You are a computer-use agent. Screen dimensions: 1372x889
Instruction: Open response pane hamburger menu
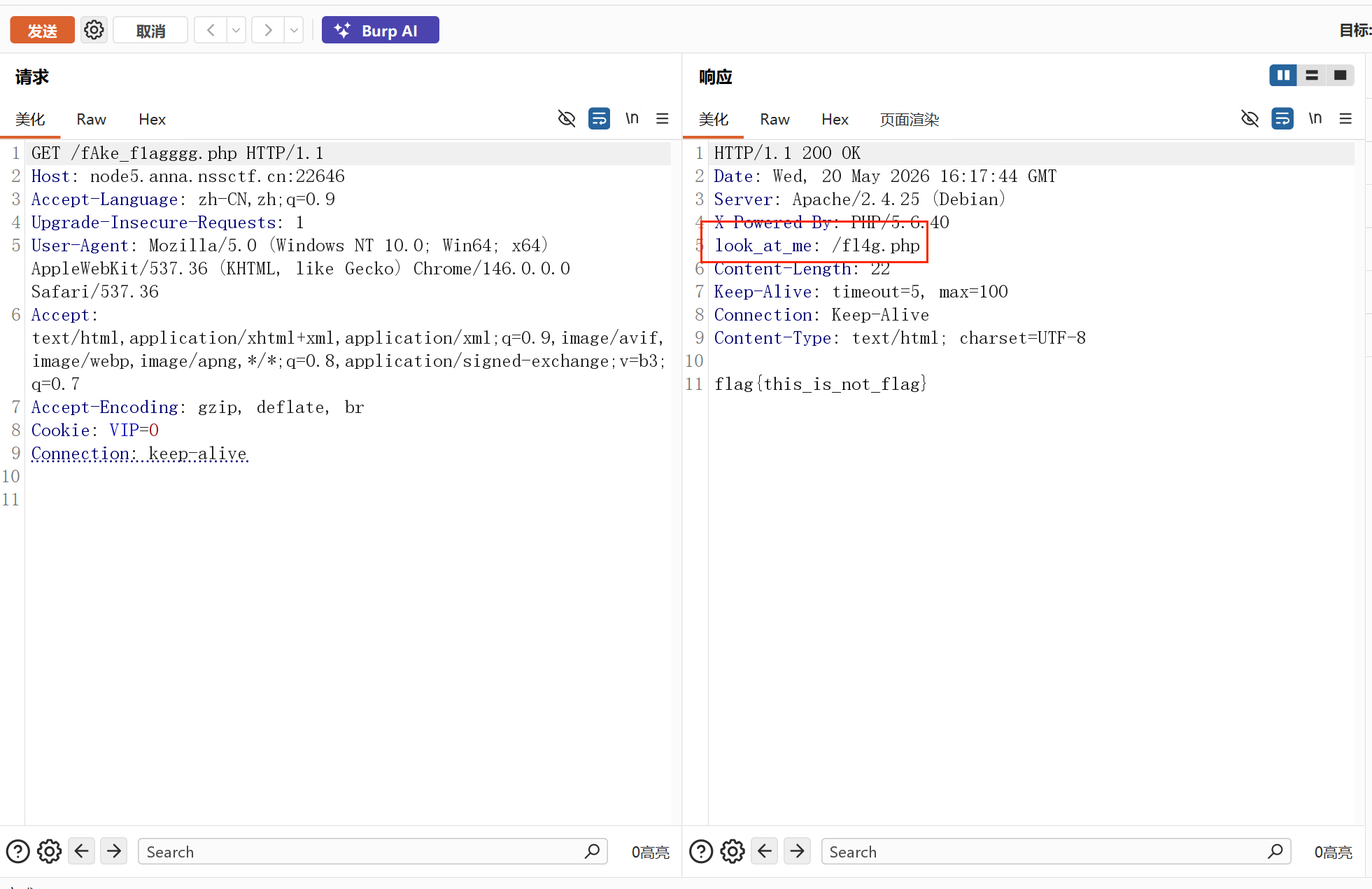[1345, 118]
